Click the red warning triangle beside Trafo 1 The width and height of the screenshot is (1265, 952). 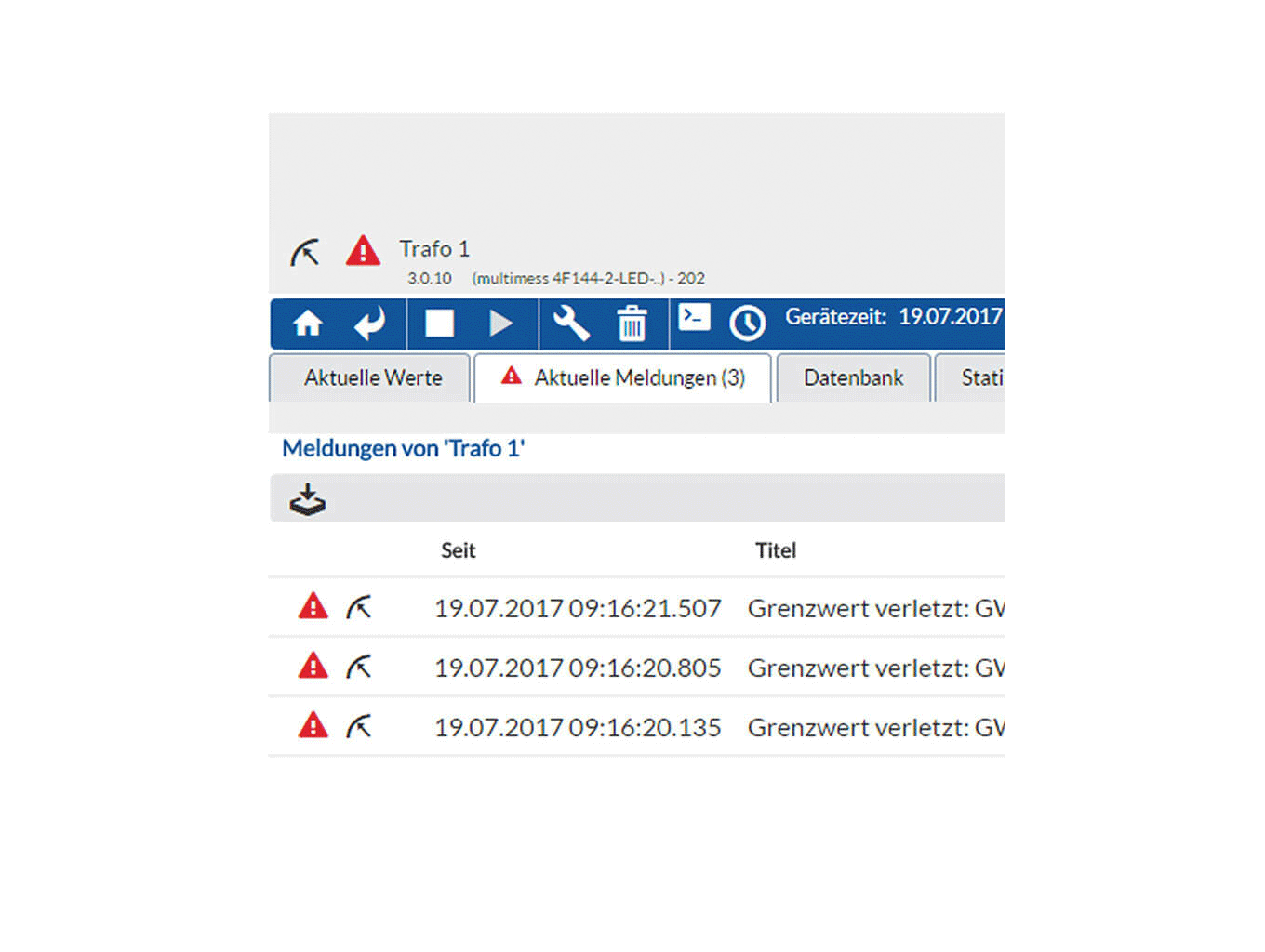tap(363, 251)
